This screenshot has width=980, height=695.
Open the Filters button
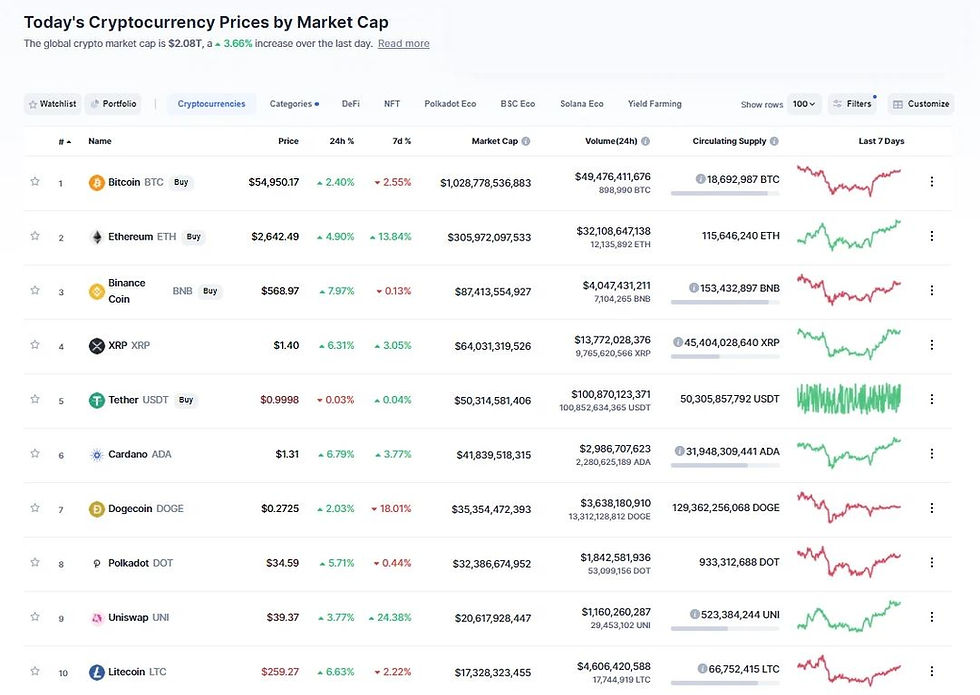(852, 104)
